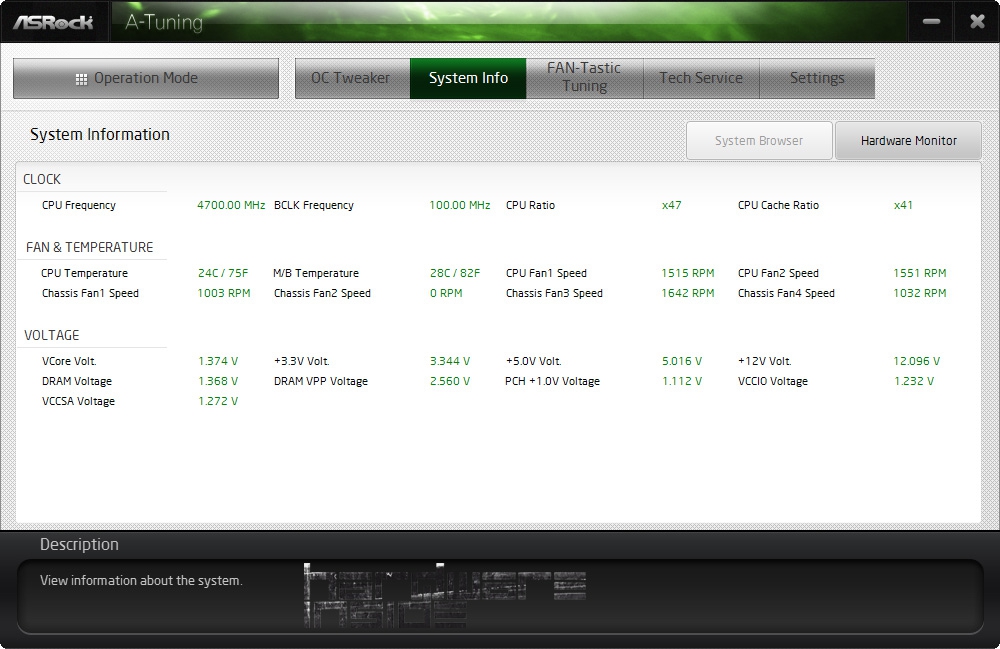This screenshot has width=1000, height=649.
Task: Click the CPU Temperature label
Action: click(84, 273)
